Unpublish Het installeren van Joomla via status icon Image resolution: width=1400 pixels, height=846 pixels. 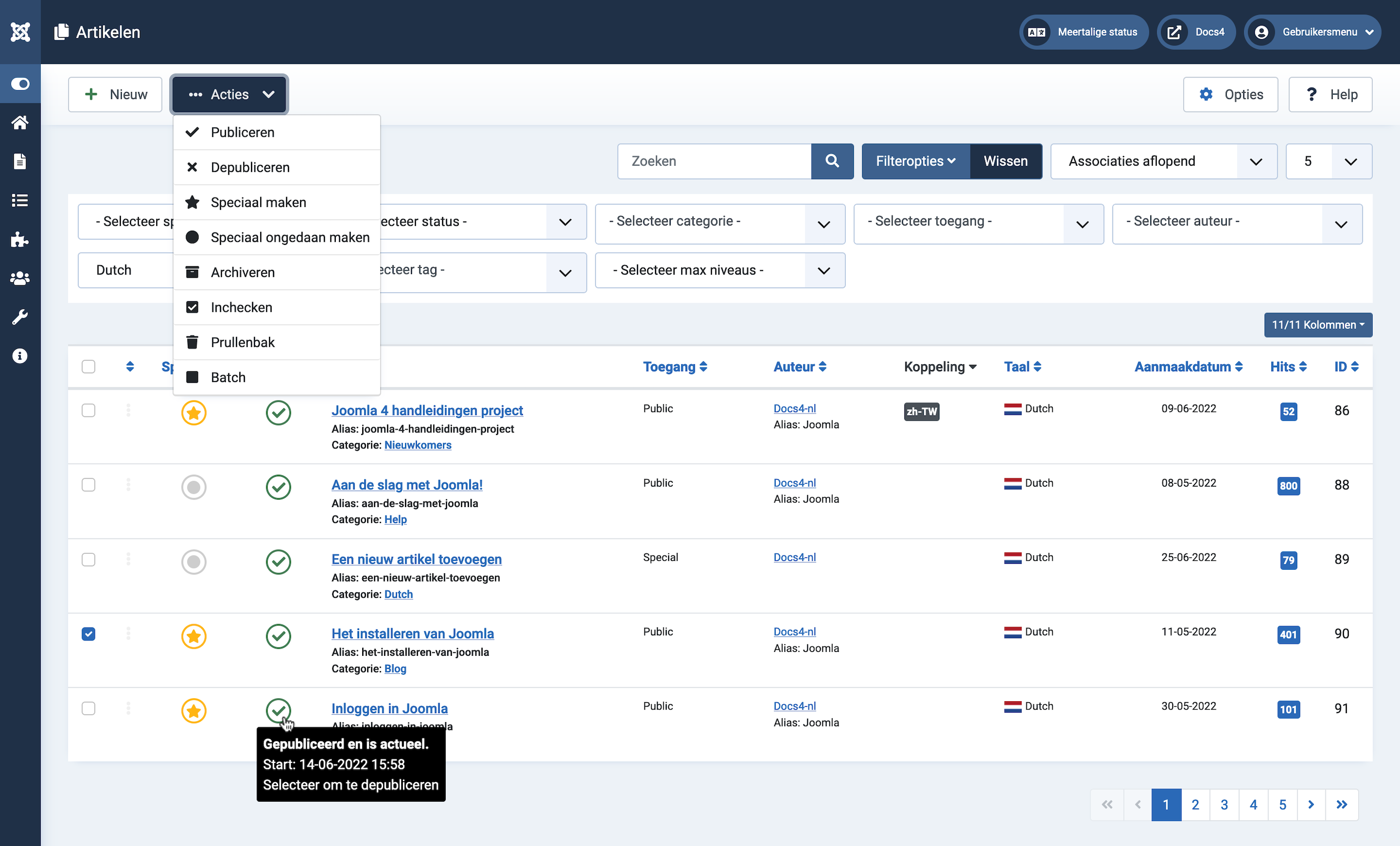[279, 636]
